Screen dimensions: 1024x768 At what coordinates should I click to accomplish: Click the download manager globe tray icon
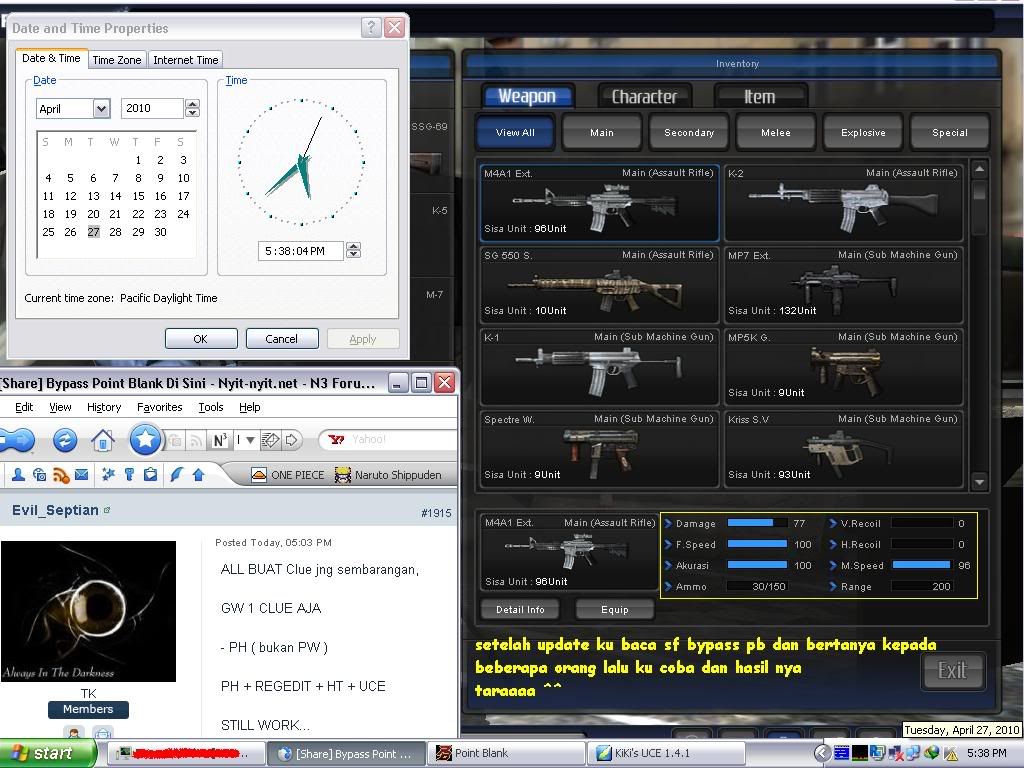coord(932,754)
